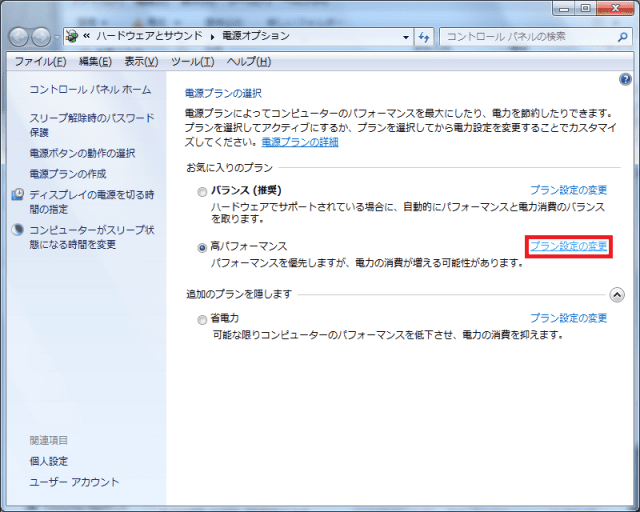Open the address bar history dropdown arrow
The image size is (640, 512).
406,37
